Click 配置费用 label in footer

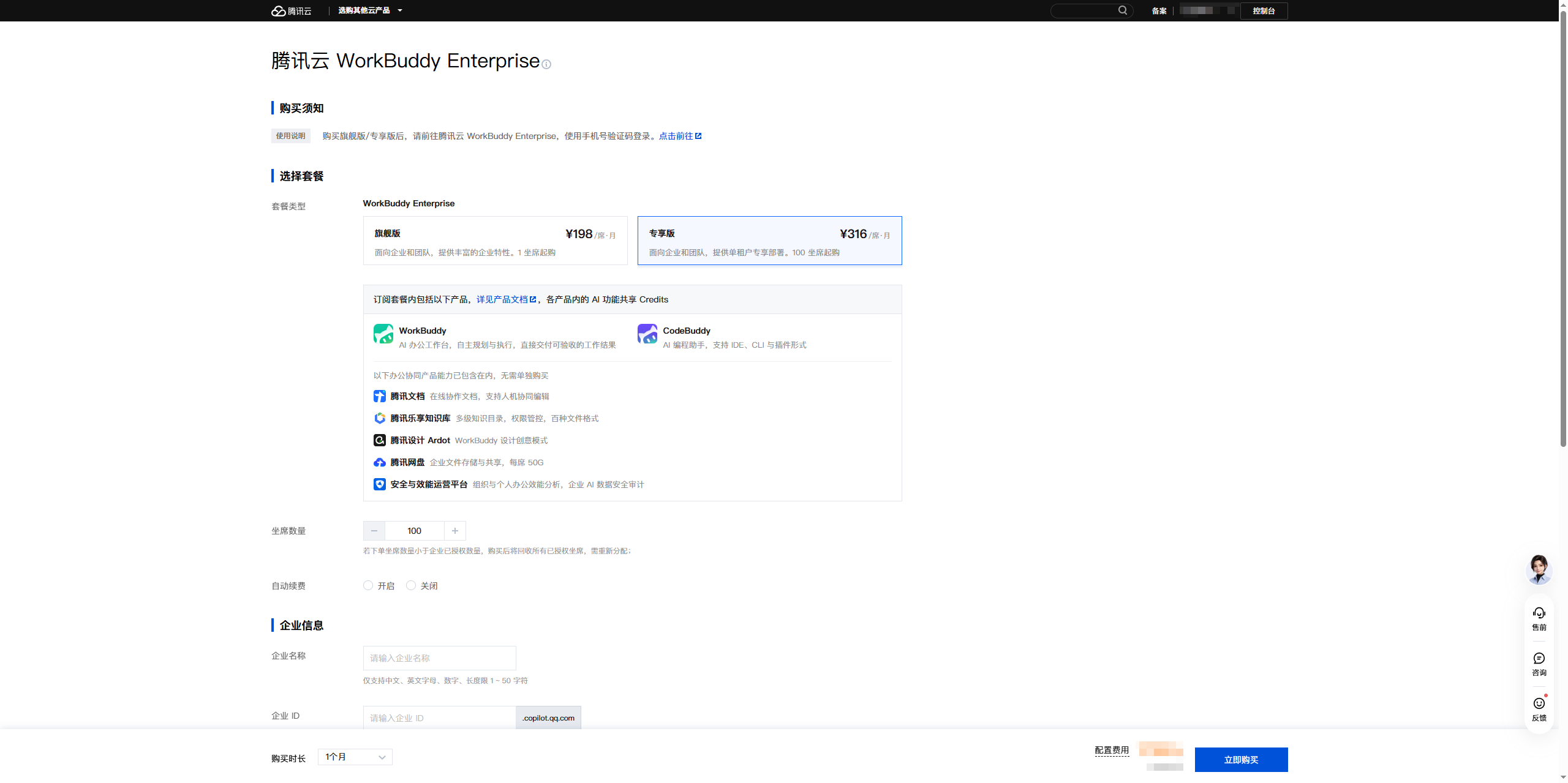1112,750
